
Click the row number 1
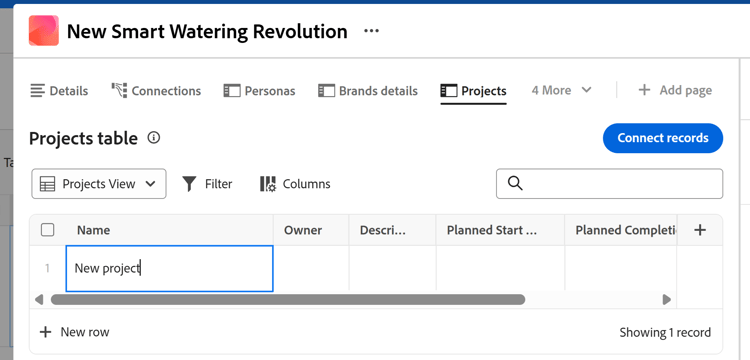pos(47,269)
